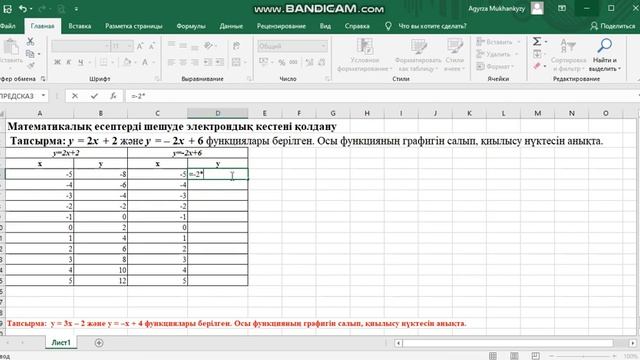This screenshot has height=360, width=640.
Task: Open the Файл menu tab
Action: [8, 26]
